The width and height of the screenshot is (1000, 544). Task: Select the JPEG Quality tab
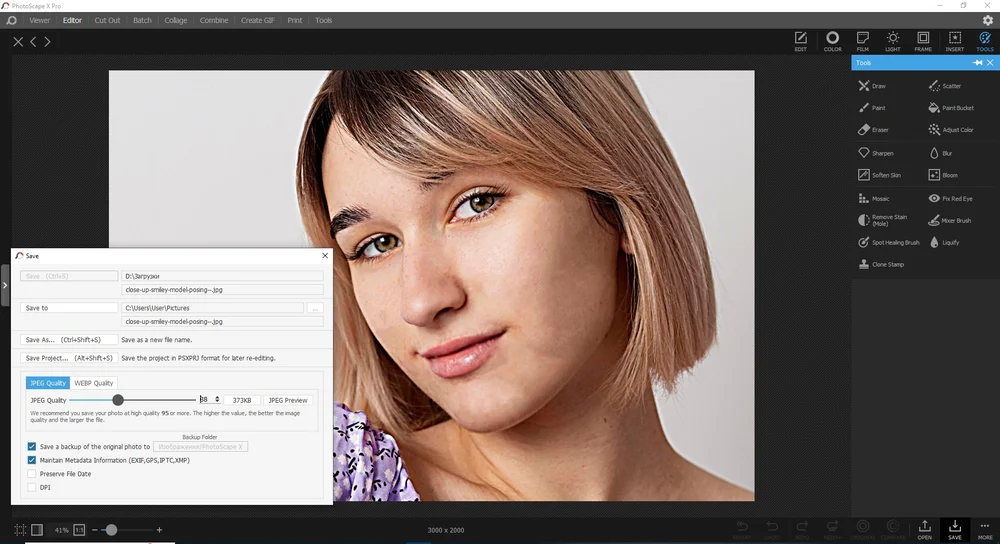(48, 383)
